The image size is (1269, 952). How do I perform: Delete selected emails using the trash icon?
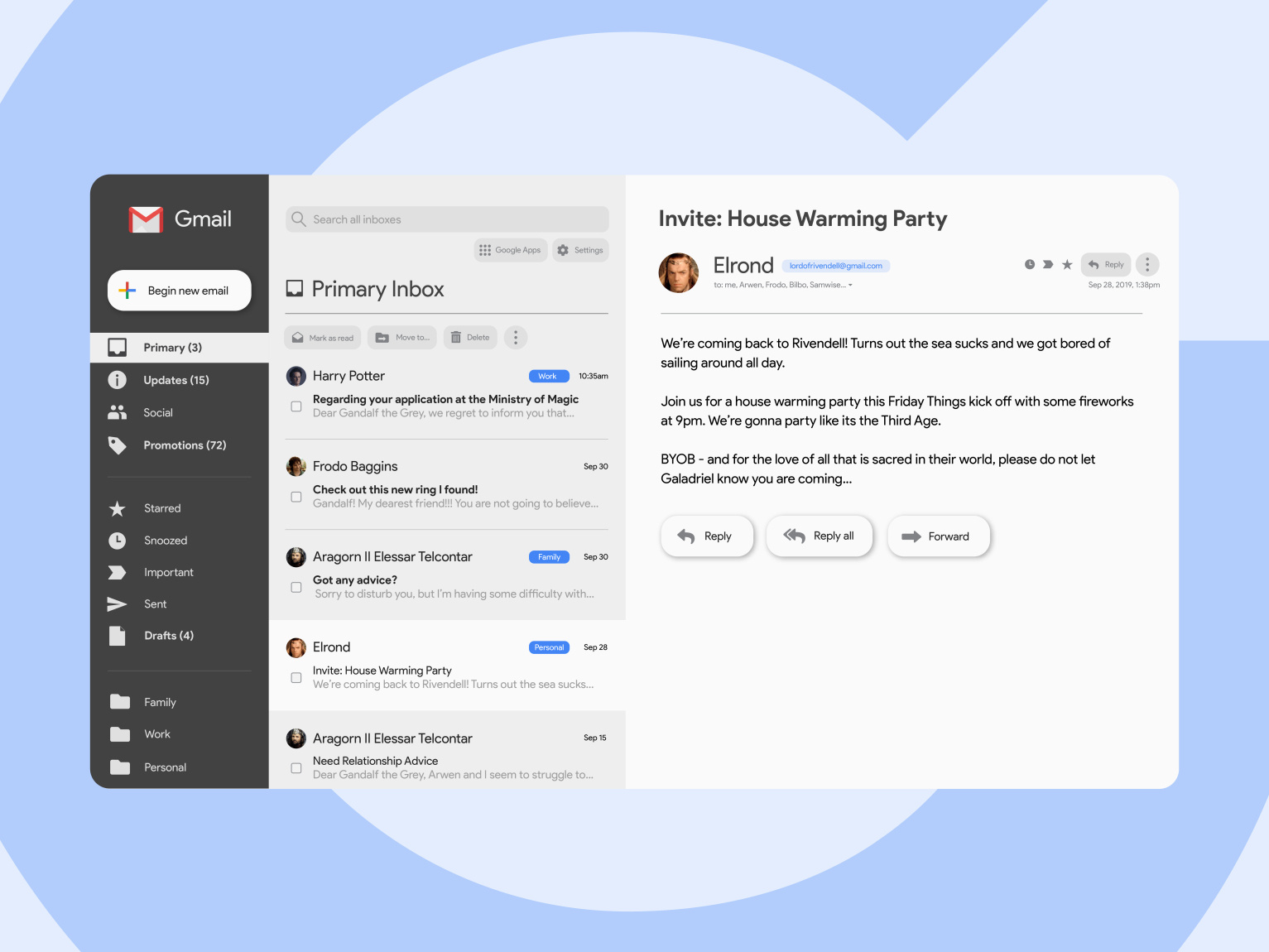(469, 337)
